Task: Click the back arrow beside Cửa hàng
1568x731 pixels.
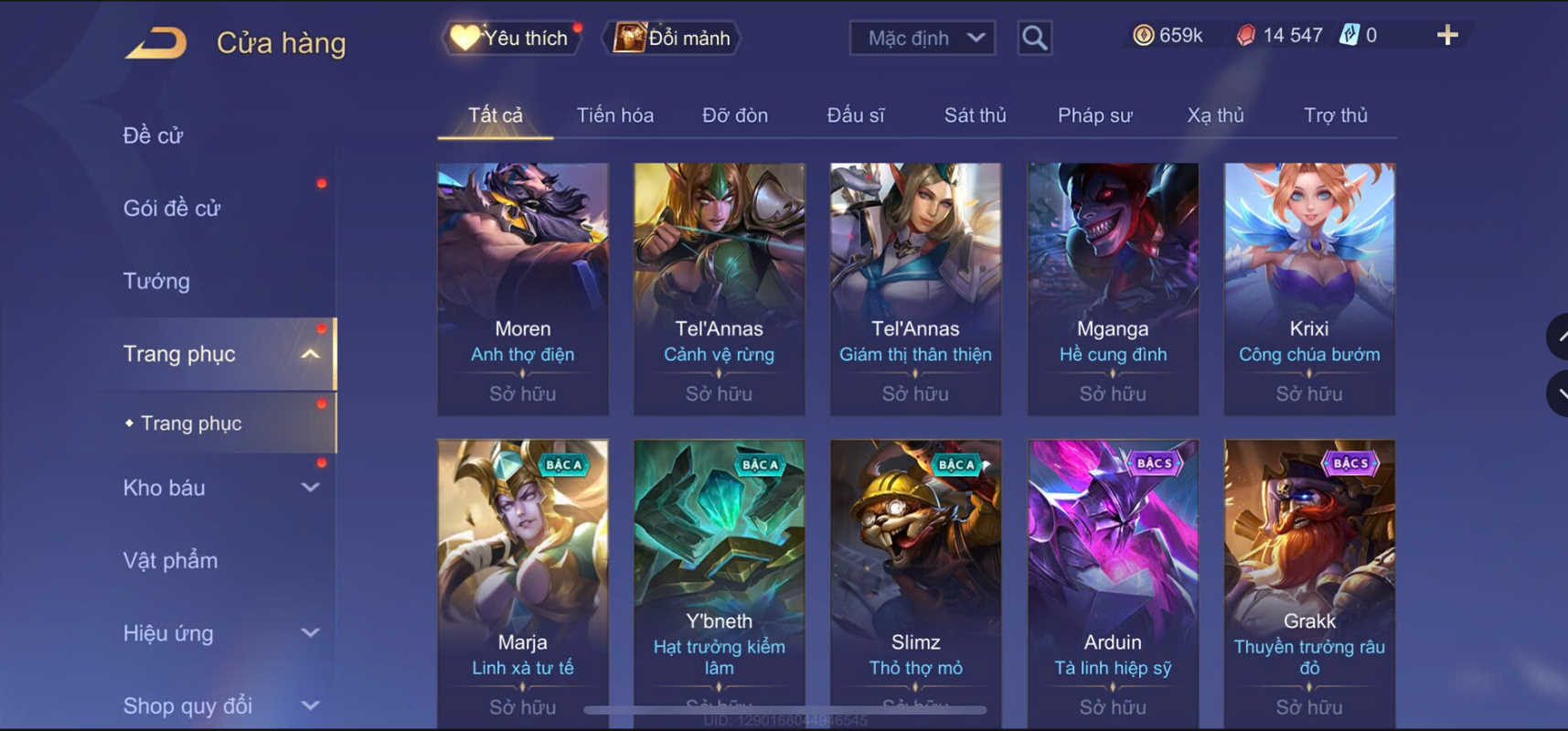Action: point(156,42)
